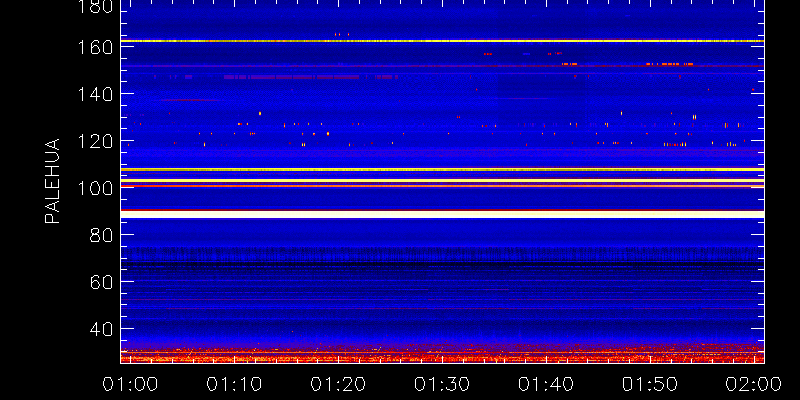The image size is (800, 400).
Task: Click the bright yellow line at 162
Action: (x=442, y=41)
